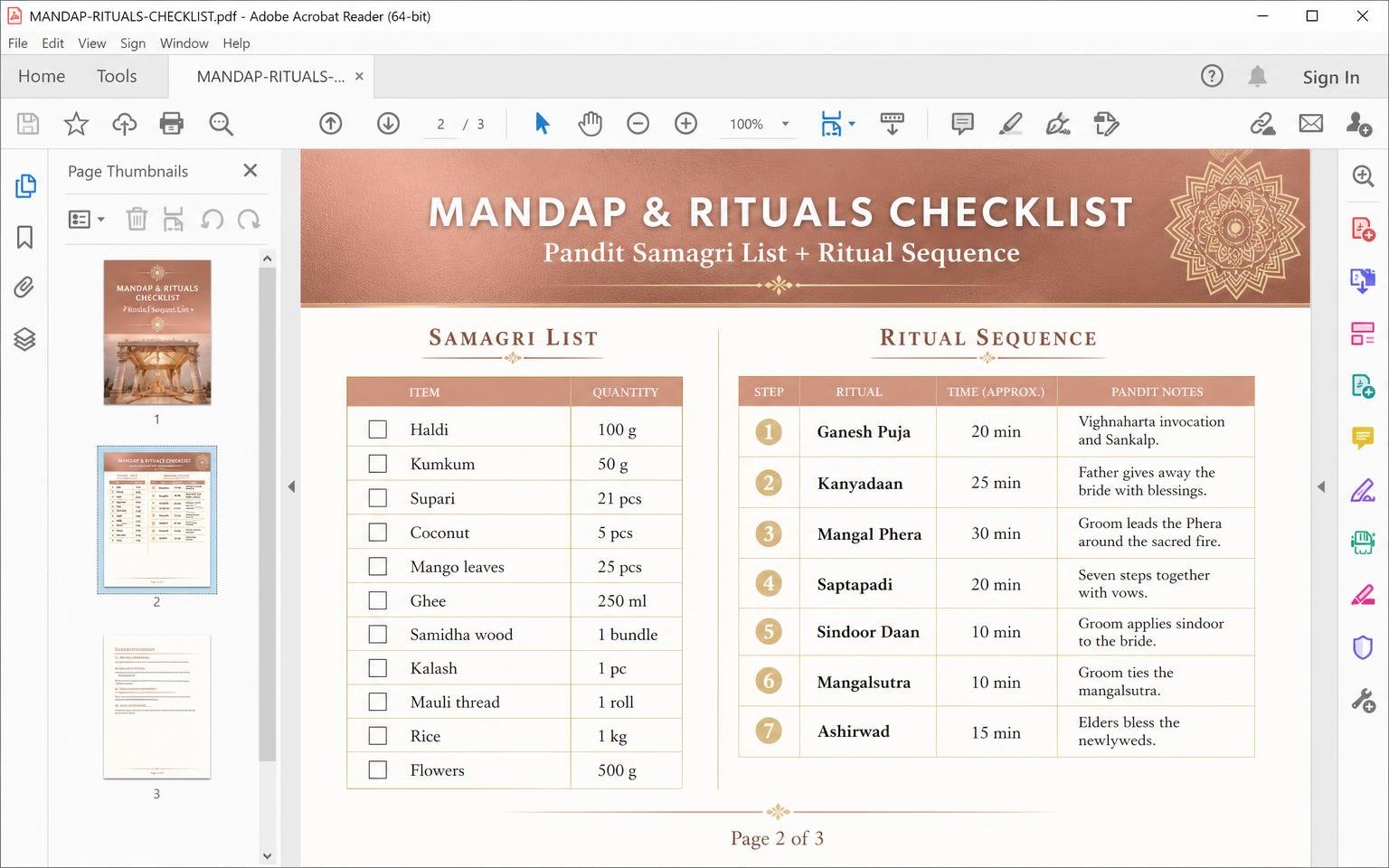Click the Sign In button
The height and width of the screenshot is (868, 1389).
[1331, 77]
